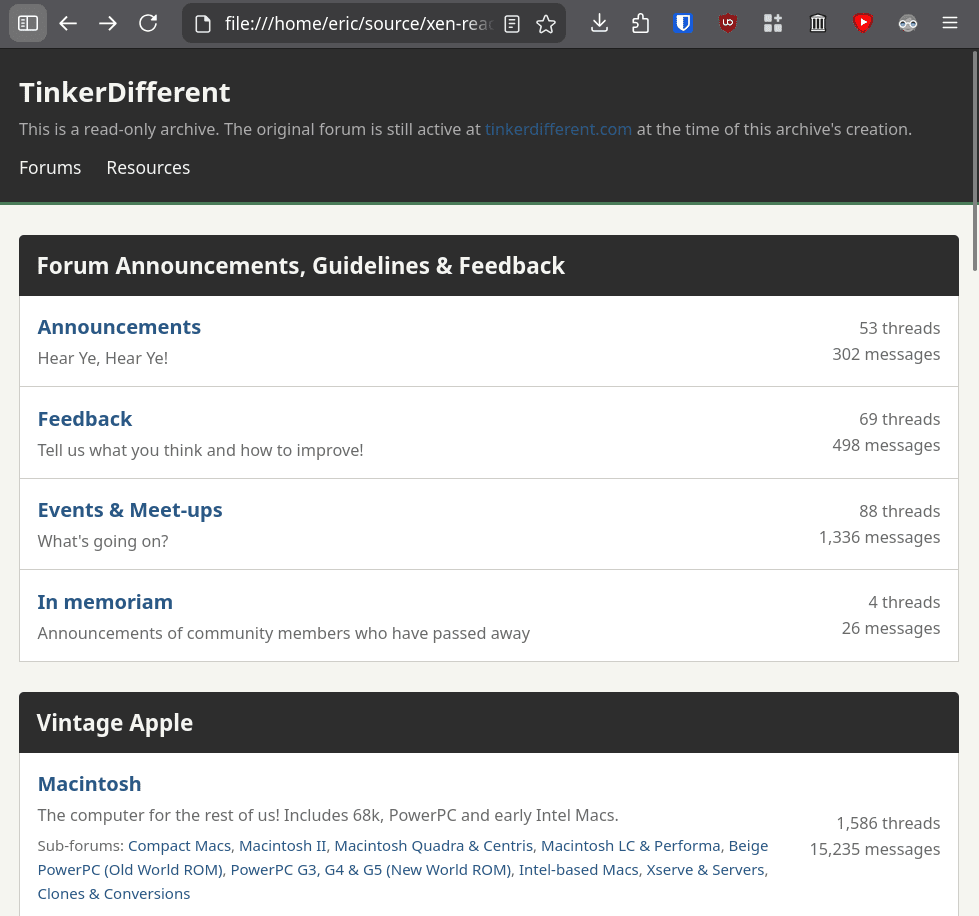This screenshot has height=916, width=979.
Task: Open the Compact Macs sub-forum
Action: pos(179,846)
